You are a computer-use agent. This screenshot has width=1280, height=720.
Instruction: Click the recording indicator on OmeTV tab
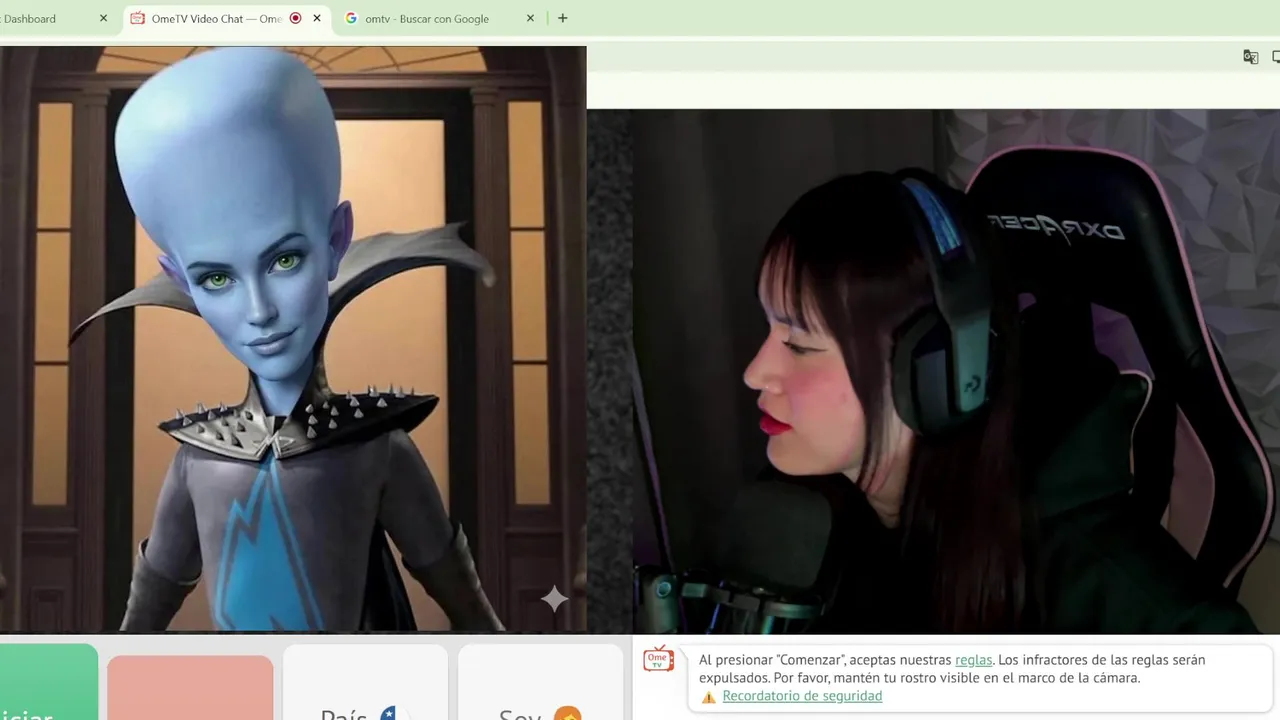[x=295, y=18]
